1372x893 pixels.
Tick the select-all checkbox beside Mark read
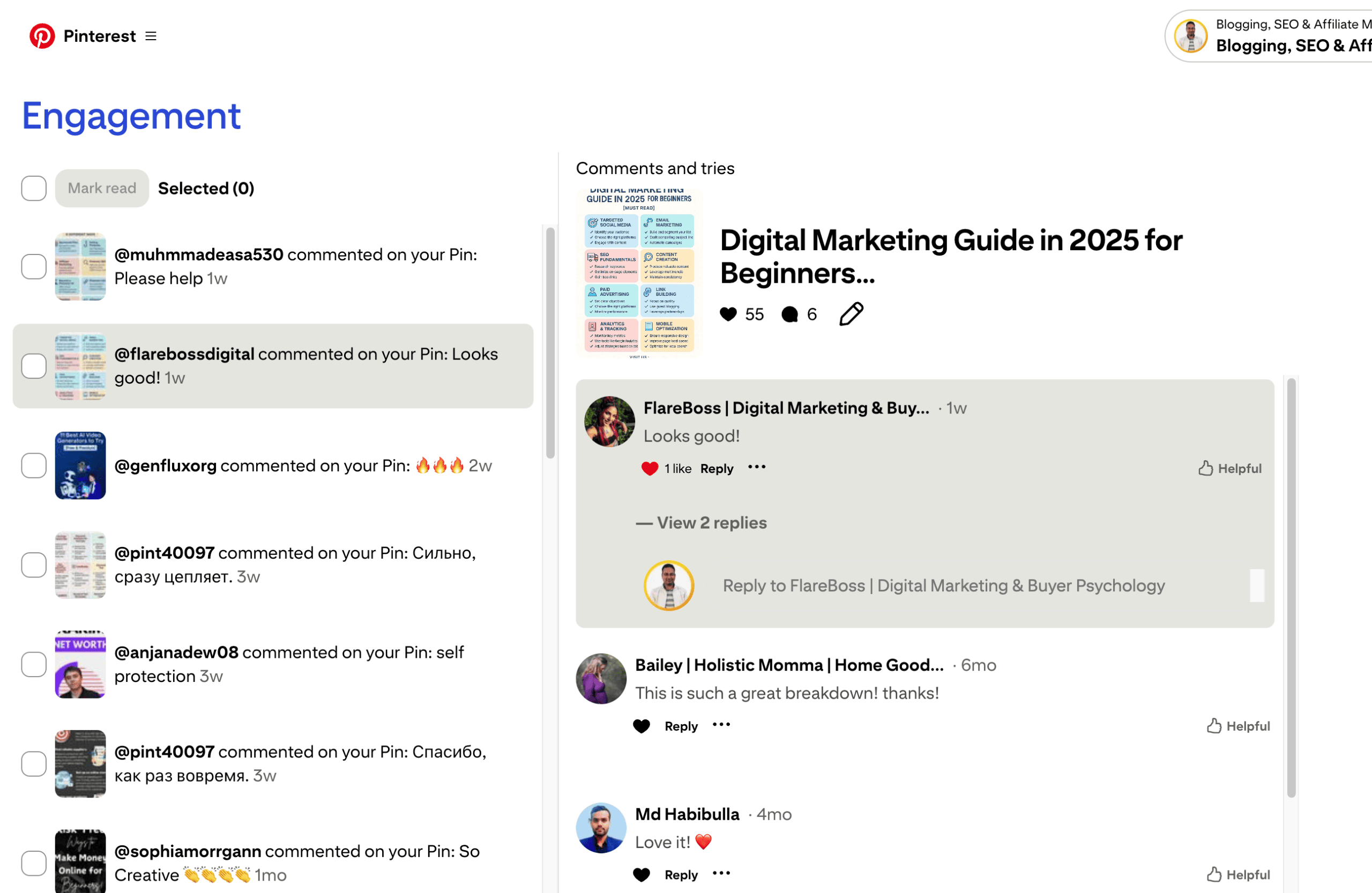[x=34, y=189]
